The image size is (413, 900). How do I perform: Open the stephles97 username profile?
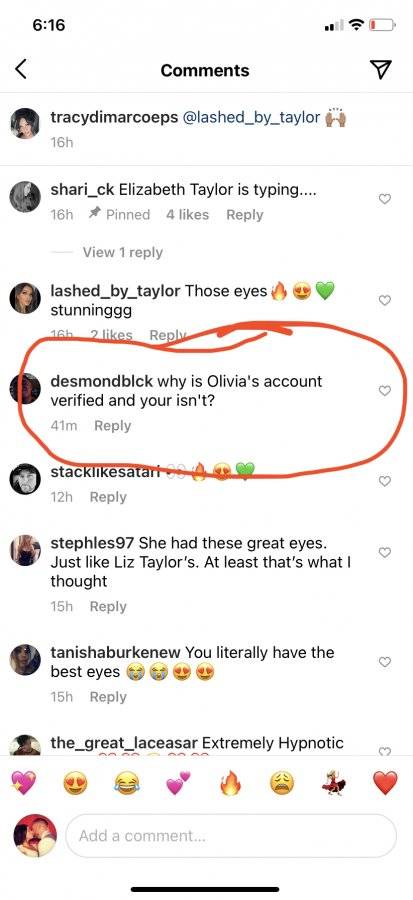pyautogui.click(x=92, y=542)
